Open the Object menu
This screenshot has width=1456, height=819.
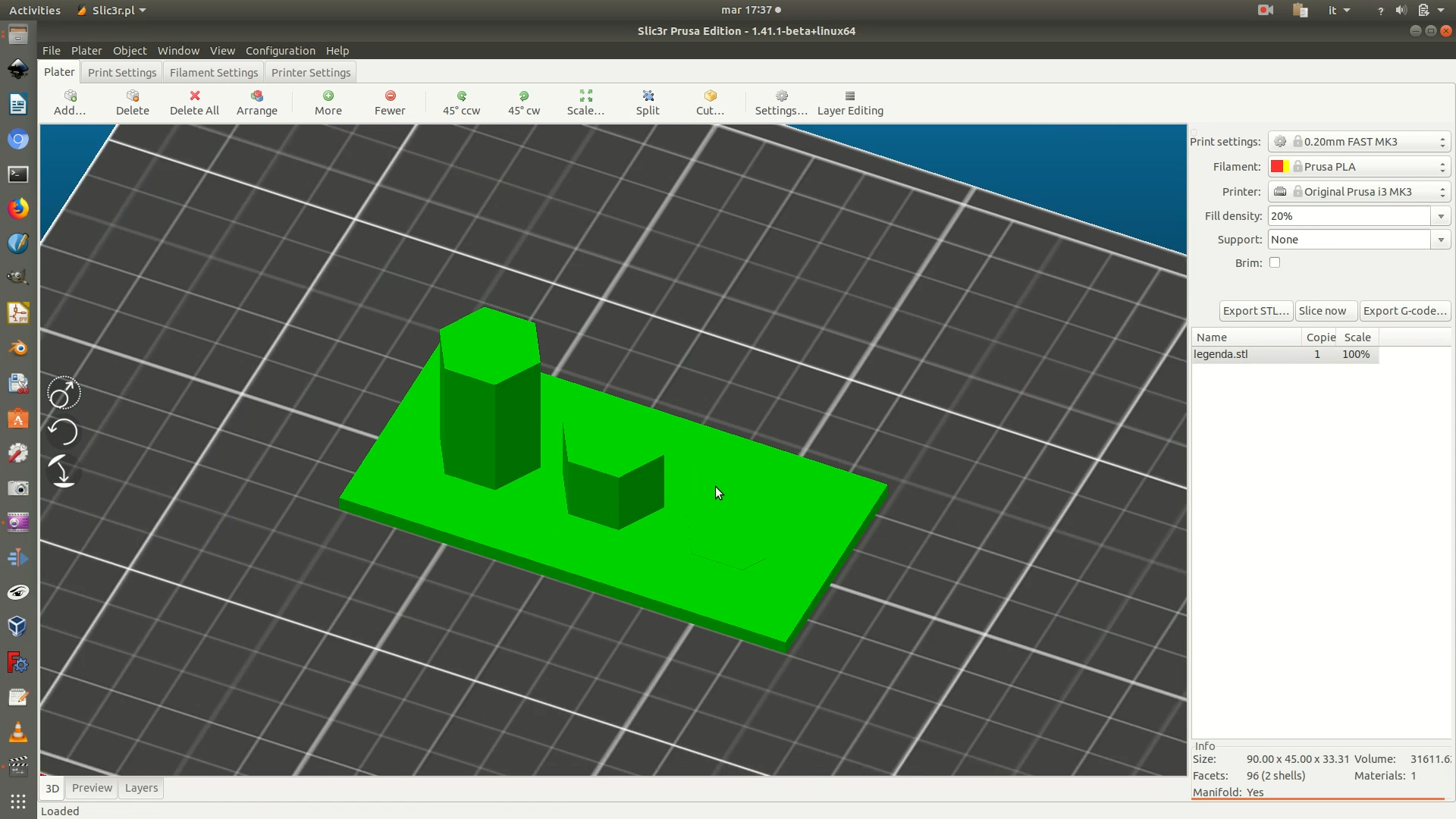pos(130,50)
